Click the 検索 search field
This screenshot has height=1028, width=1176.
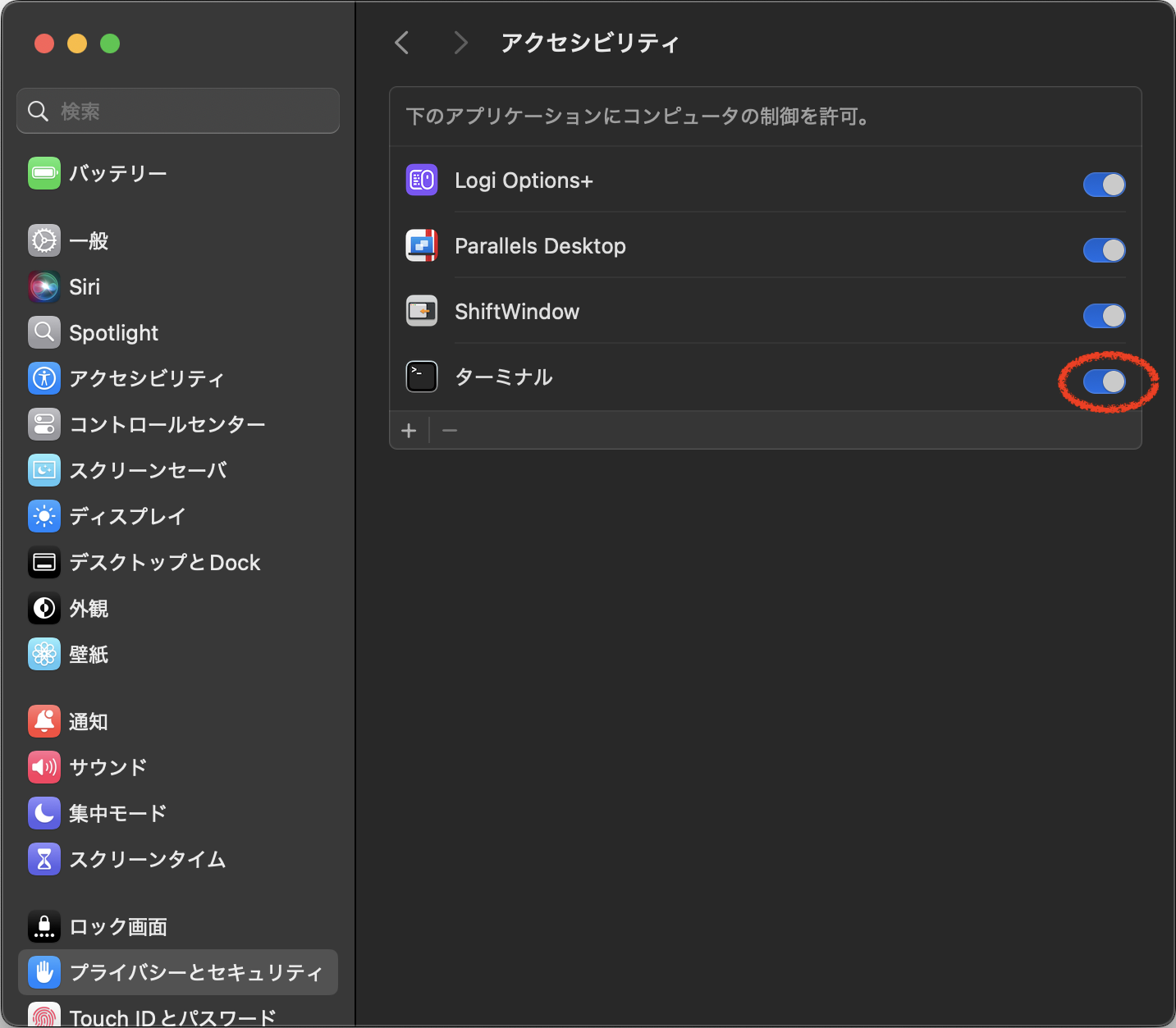pos(178,111)
